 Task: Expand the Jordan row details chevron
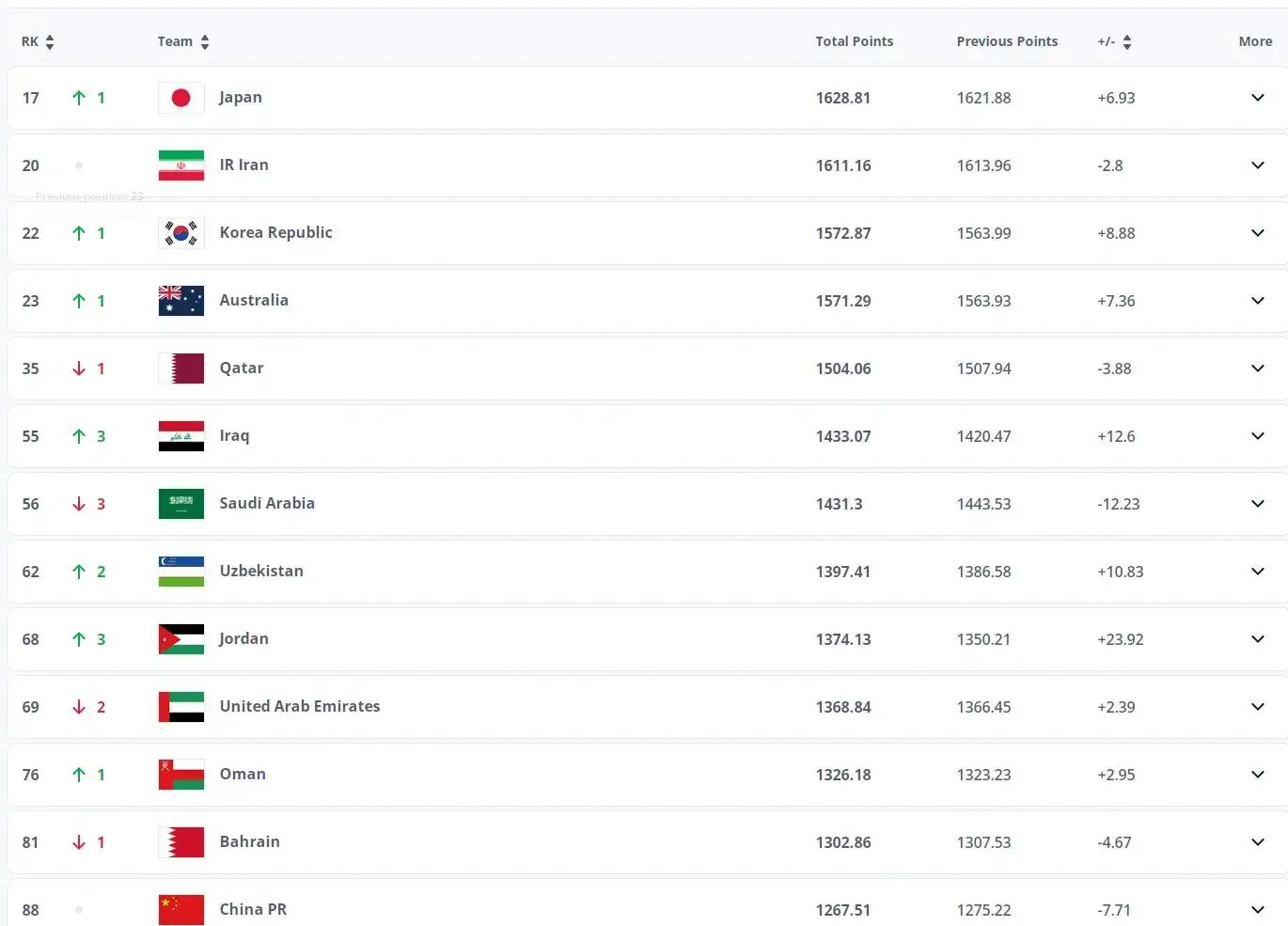pyautogui.click(x=1258, y=639)
